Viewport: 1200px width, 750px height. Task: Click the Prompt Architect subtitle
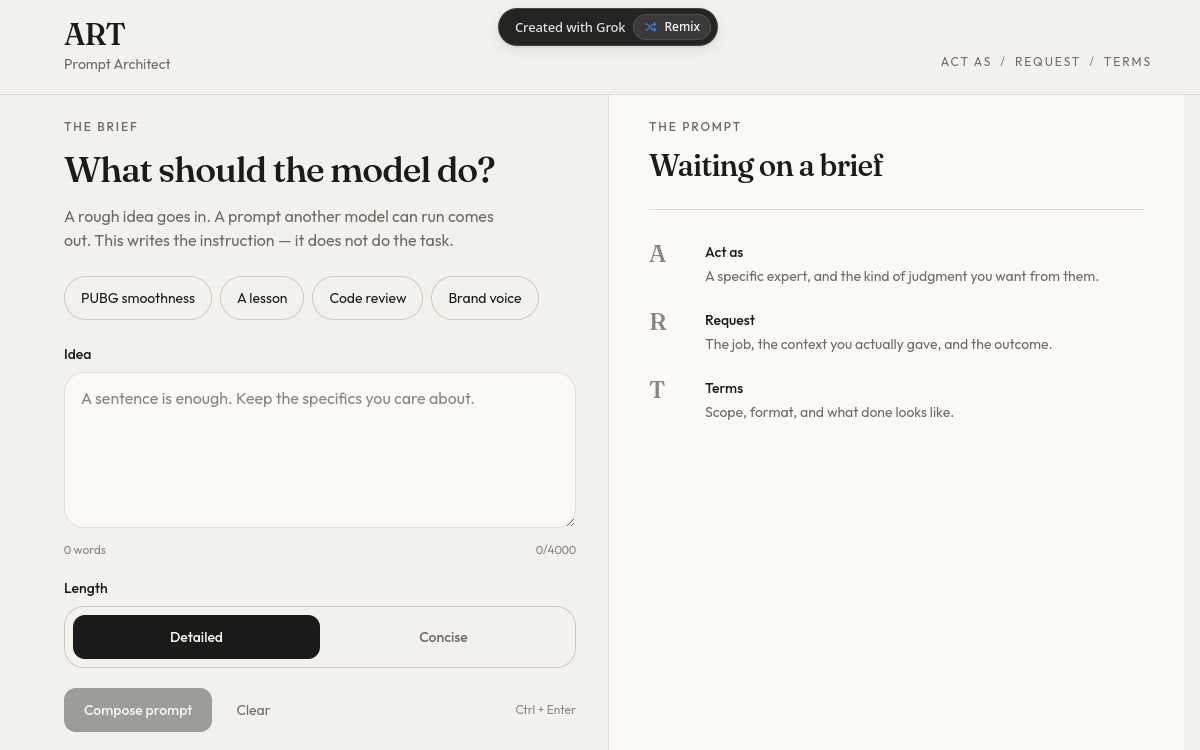pyautogui.click(x=117, y=64)
